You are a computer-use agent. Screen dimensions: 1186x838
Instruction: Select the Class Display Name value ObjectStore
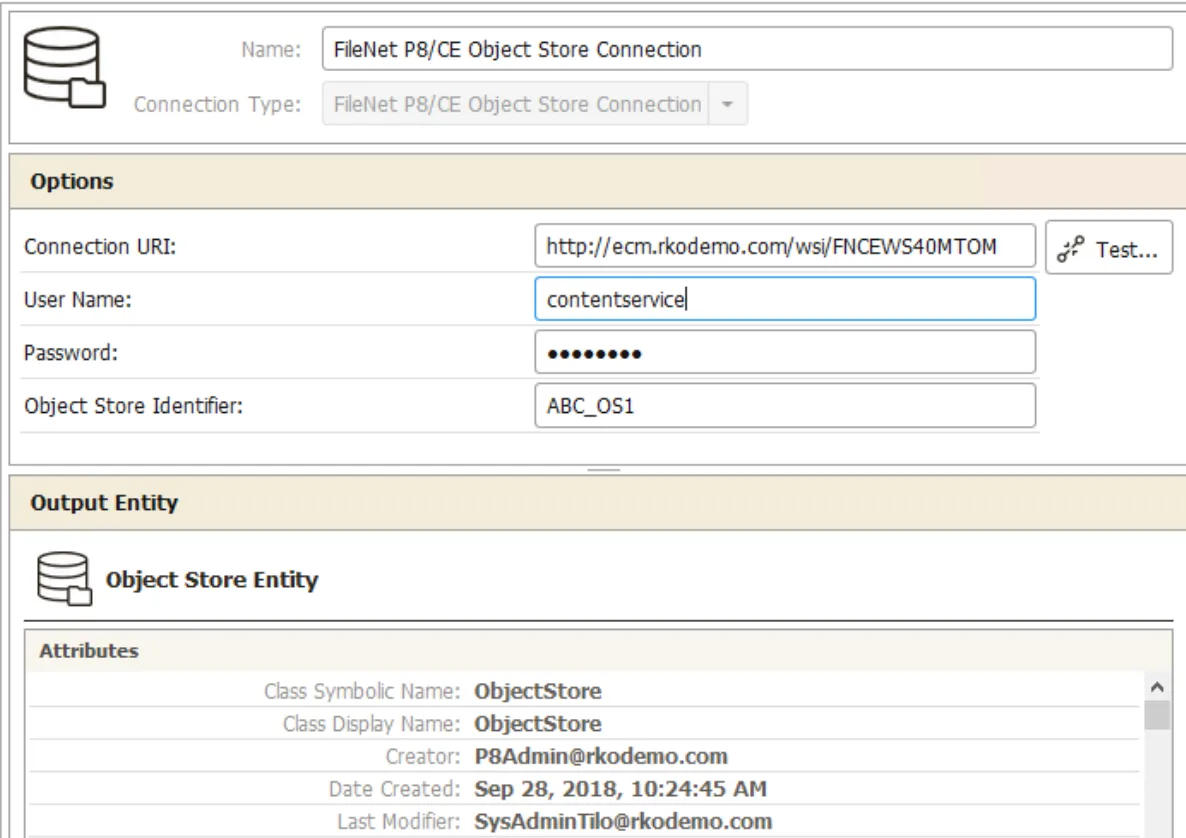coord(538,724)
